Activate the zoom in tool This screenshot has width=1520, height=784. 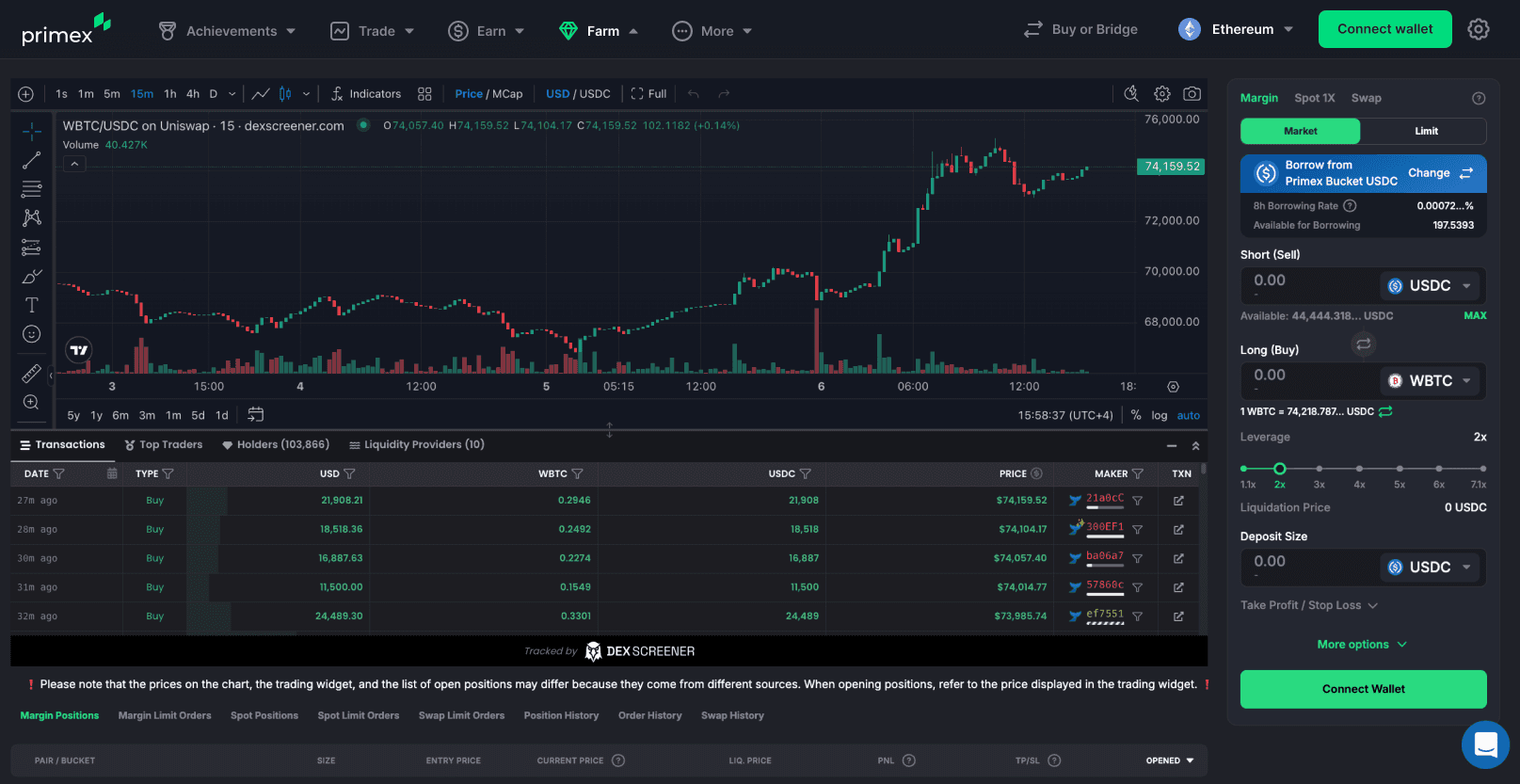point(31,402)
